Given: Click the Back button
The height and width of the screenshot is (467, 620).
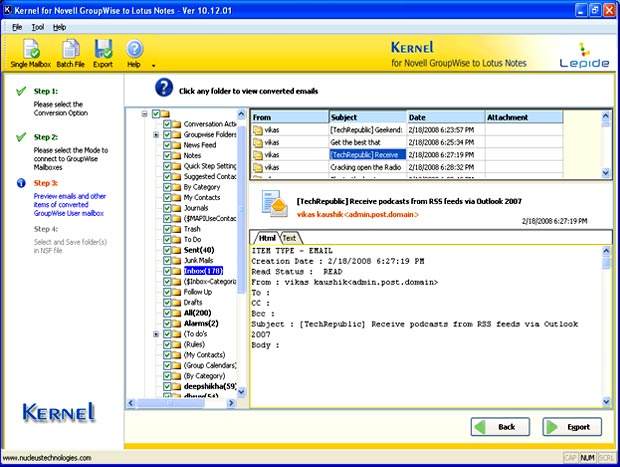Looking at the screenshot, I should (500, 427).
